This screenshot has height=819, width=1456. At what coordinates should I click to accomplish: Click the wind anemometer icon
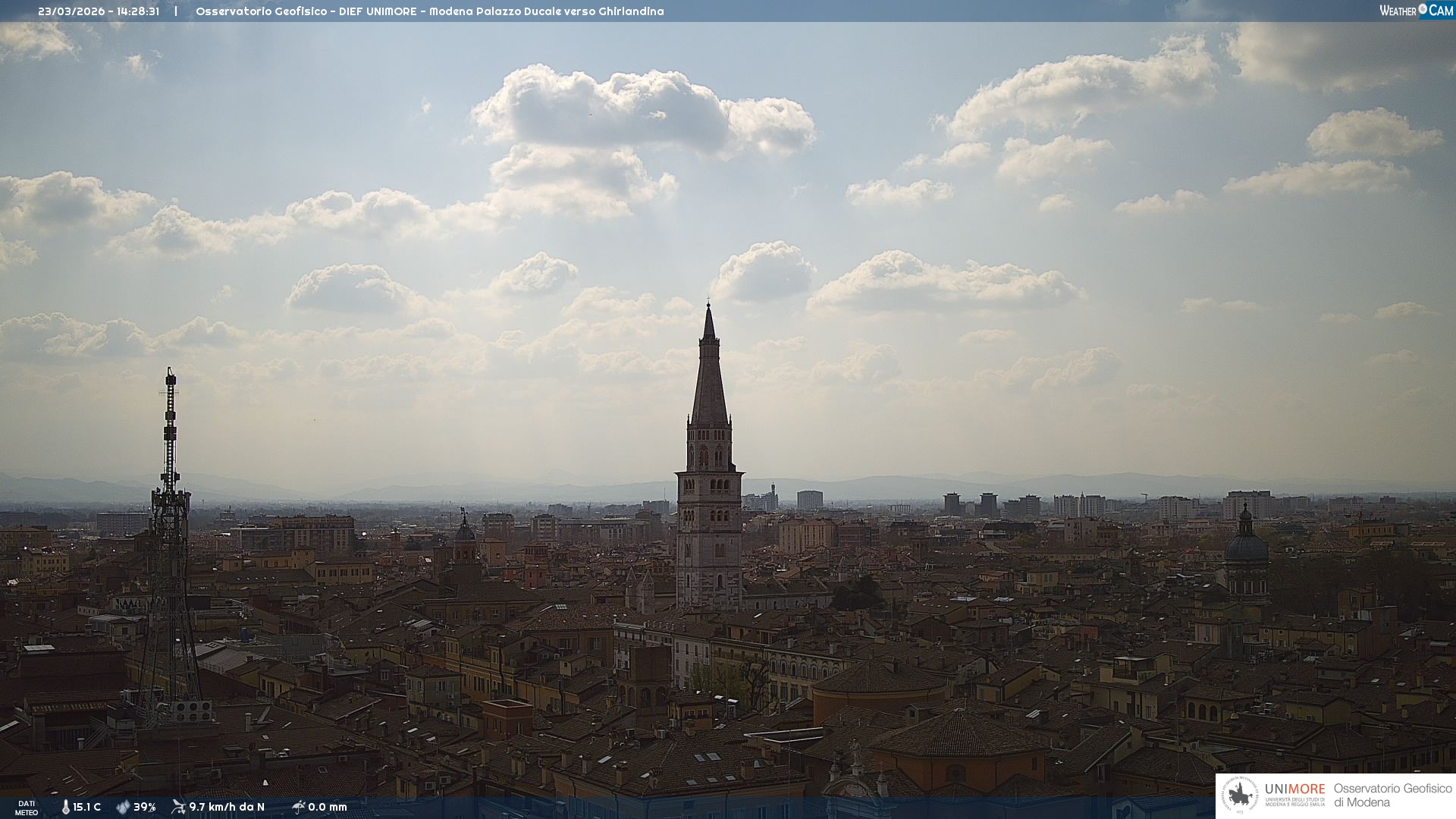(178, 807)
